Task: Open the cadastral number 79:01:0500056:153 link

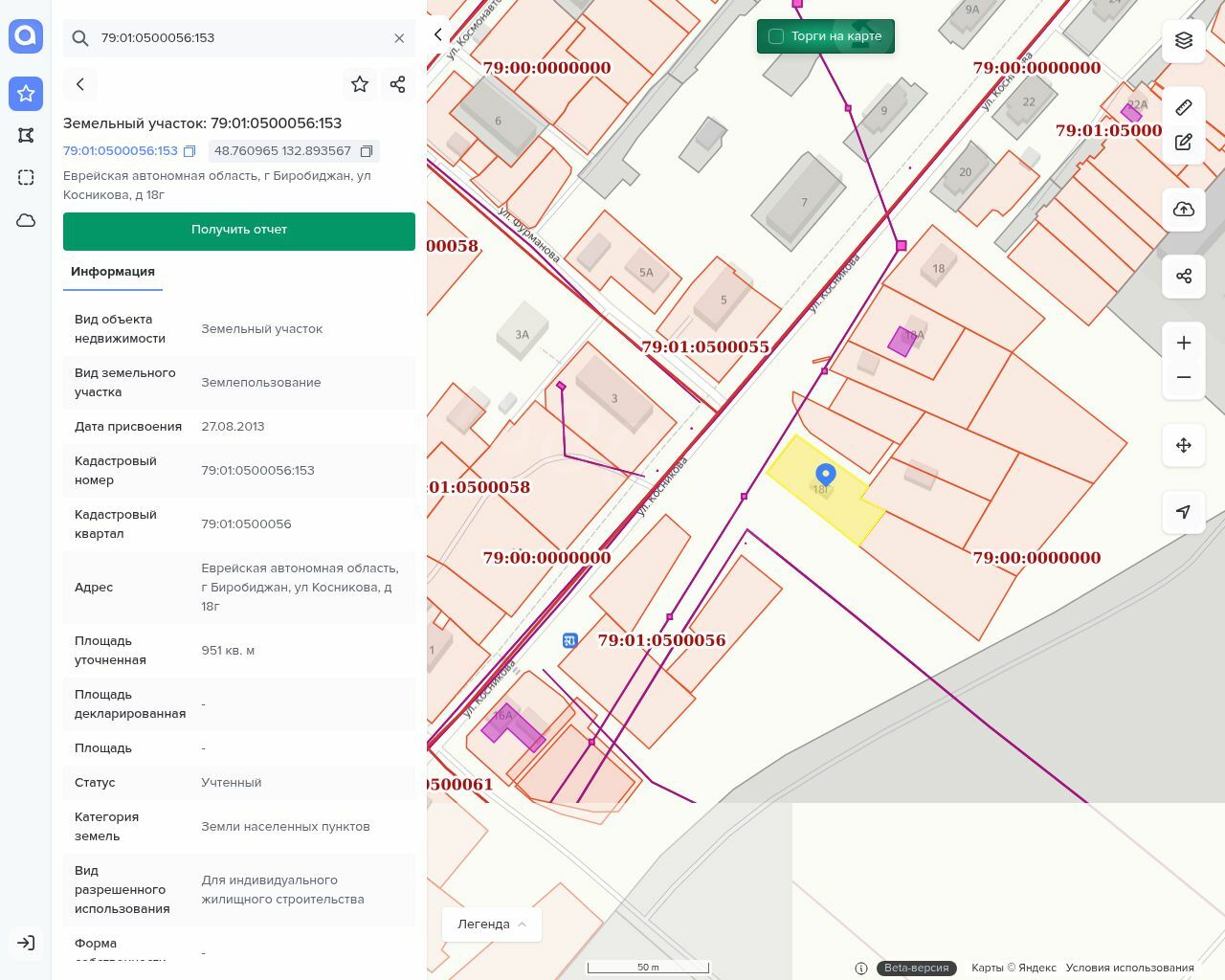Action: tap(121, 151)
